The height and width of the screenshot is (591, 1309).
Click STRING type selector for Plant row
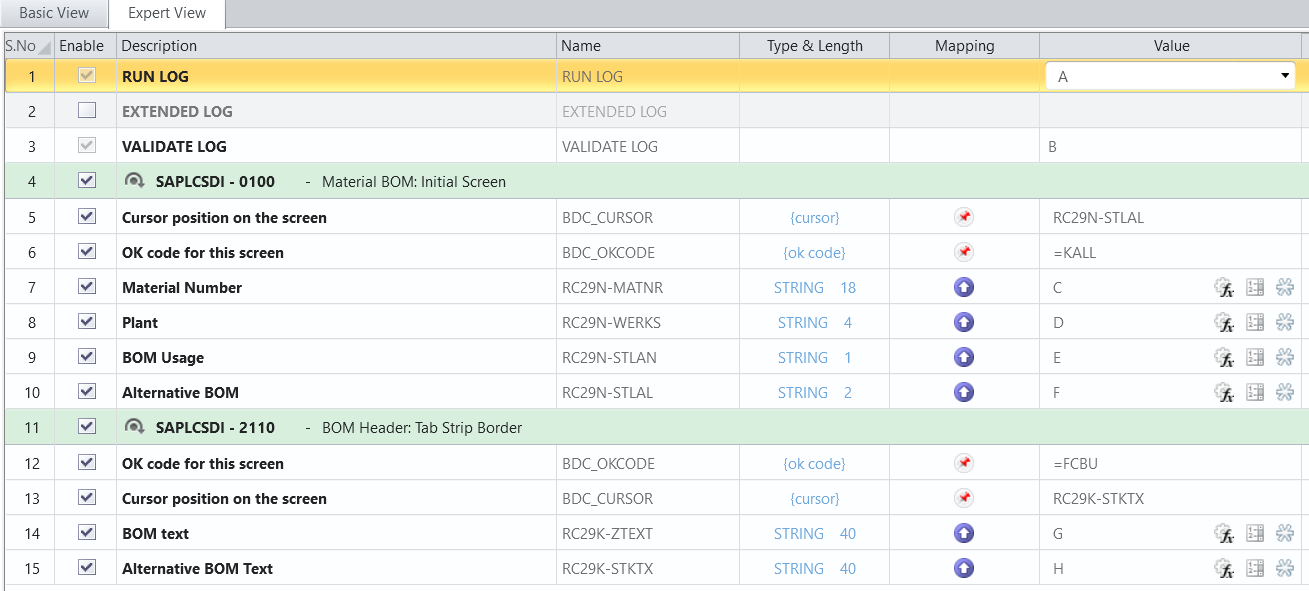(802, 323)
